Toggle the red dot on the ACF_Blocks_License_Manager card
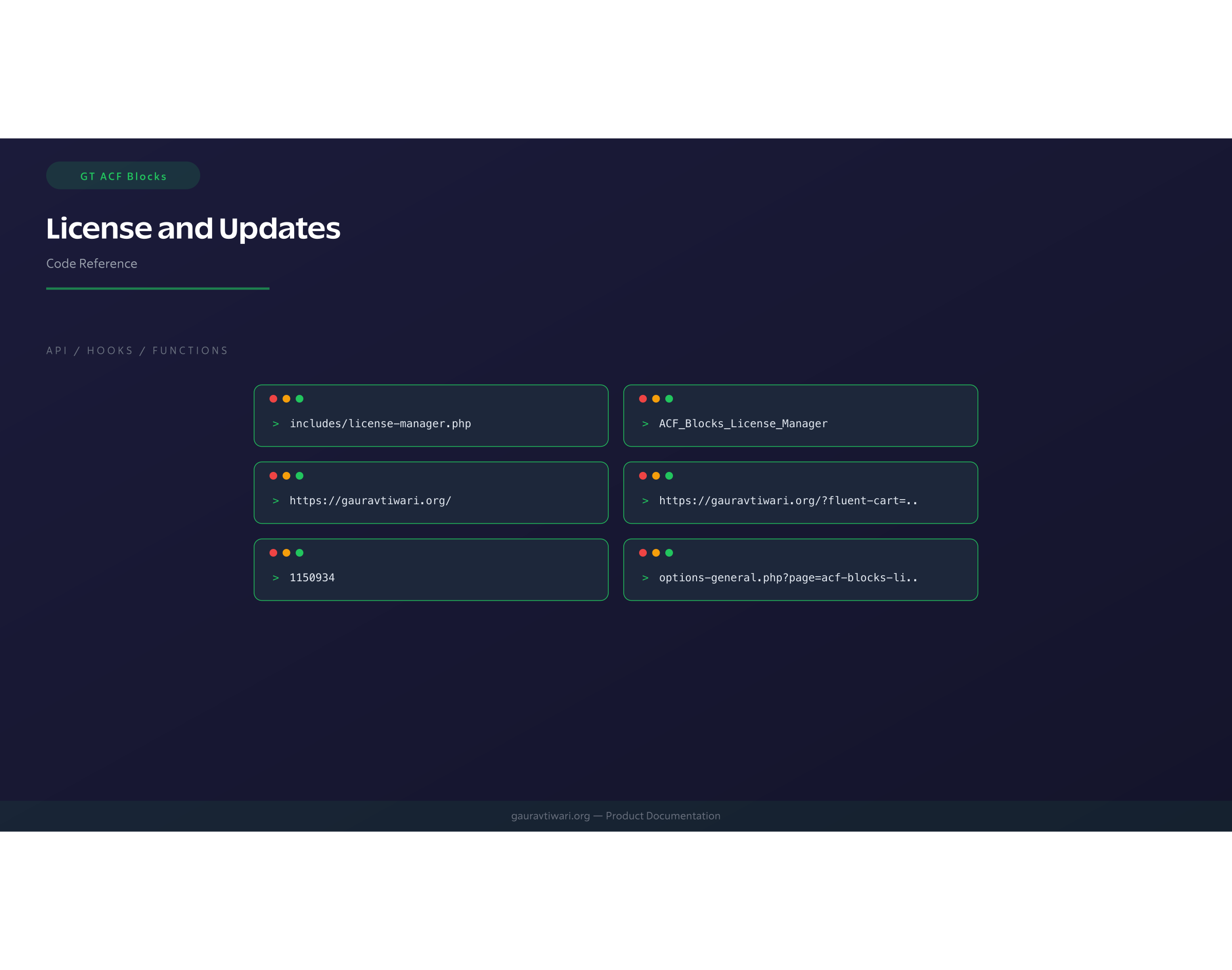The width and height of the screenshot is (1232, 970). point(643,398)
